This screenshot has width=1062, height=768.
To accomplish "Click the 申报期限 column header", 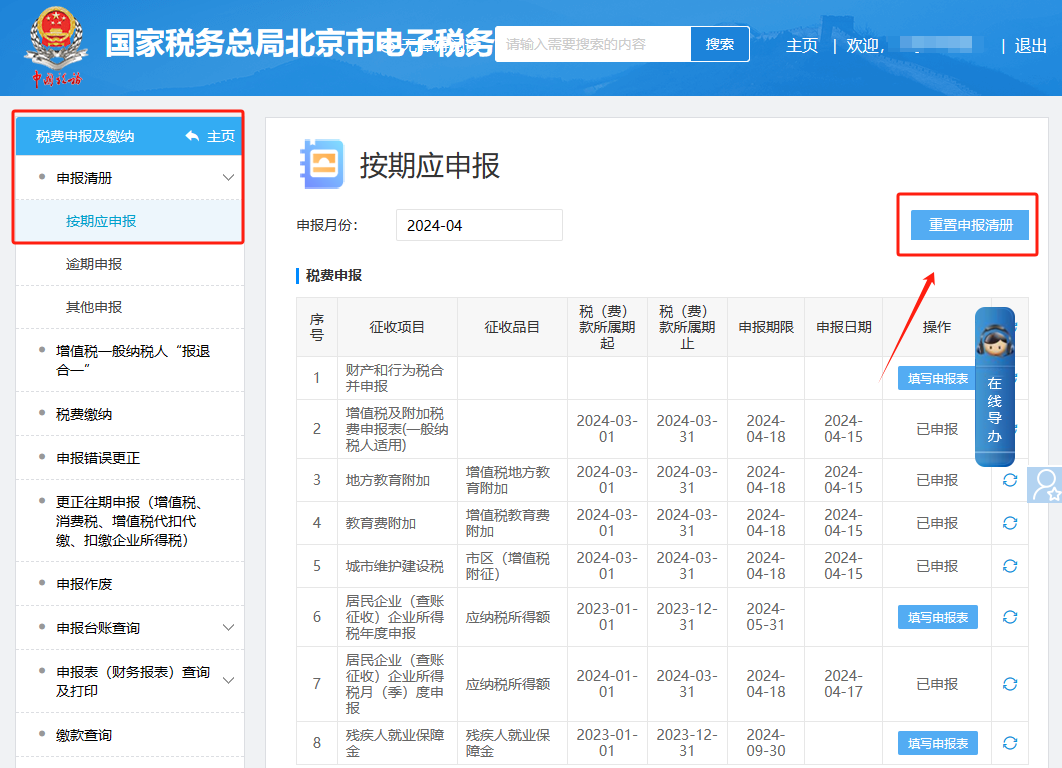I will 766,327.
